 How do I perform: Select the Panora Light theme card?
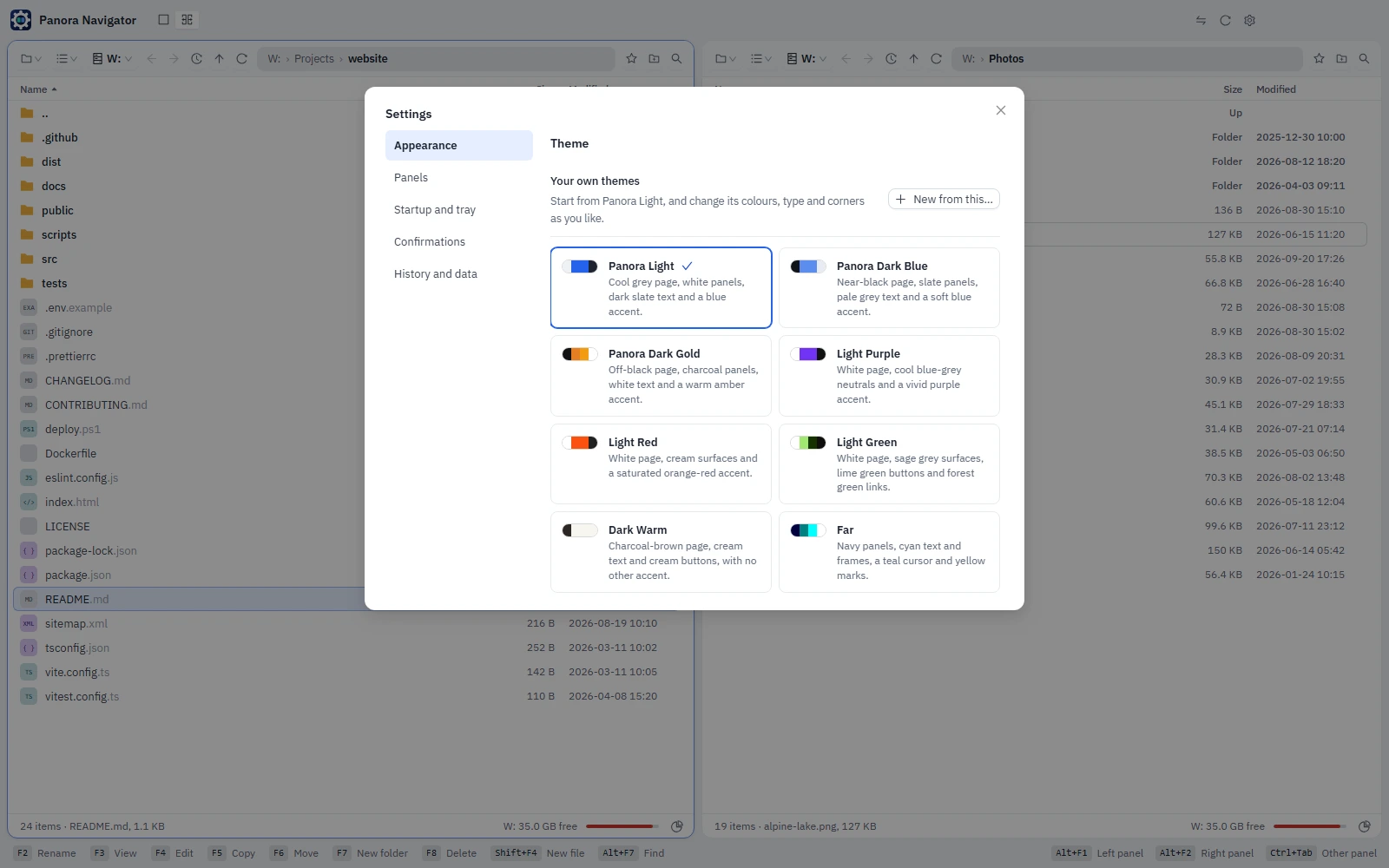661,288
